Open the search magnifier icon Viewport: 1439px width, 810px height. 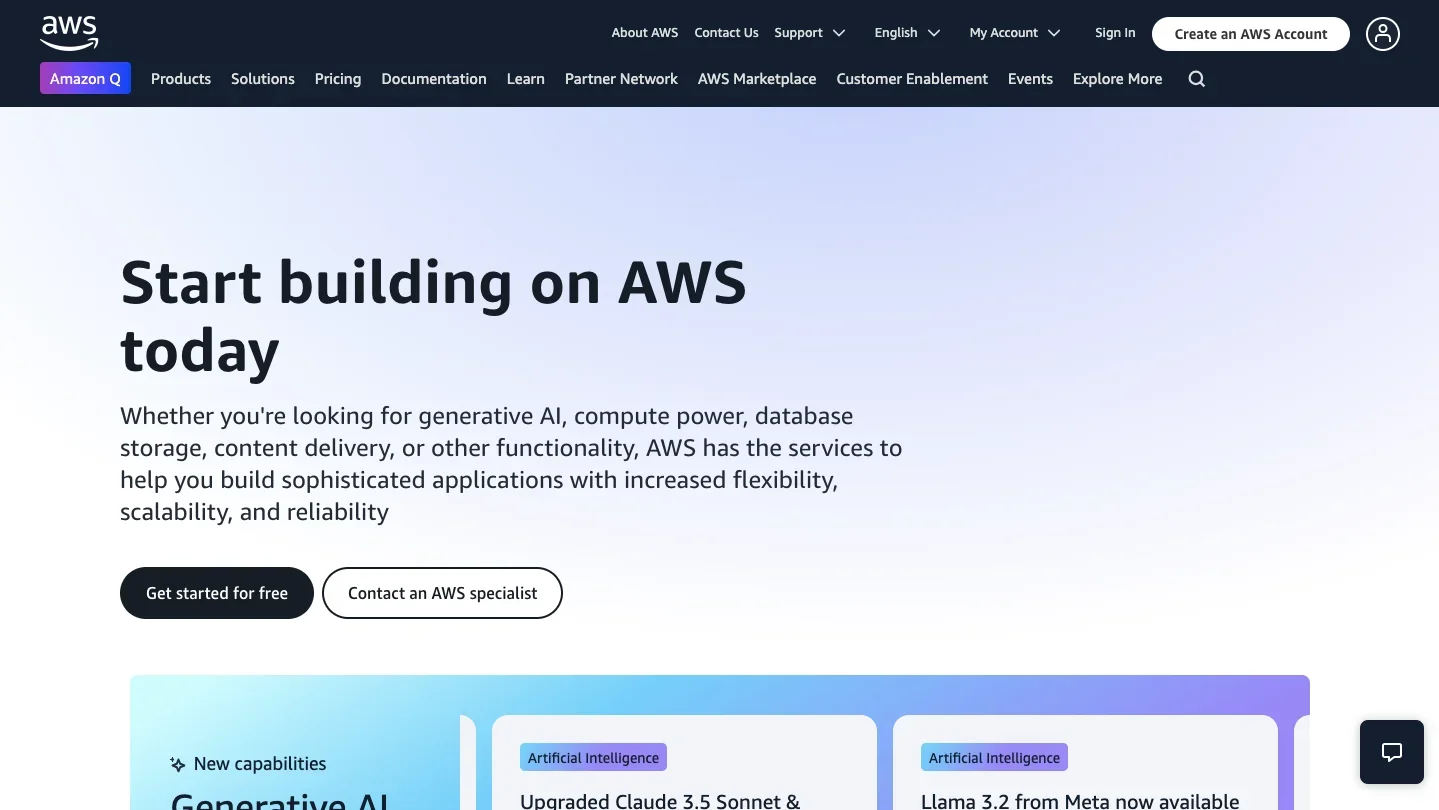point(1196,79)
